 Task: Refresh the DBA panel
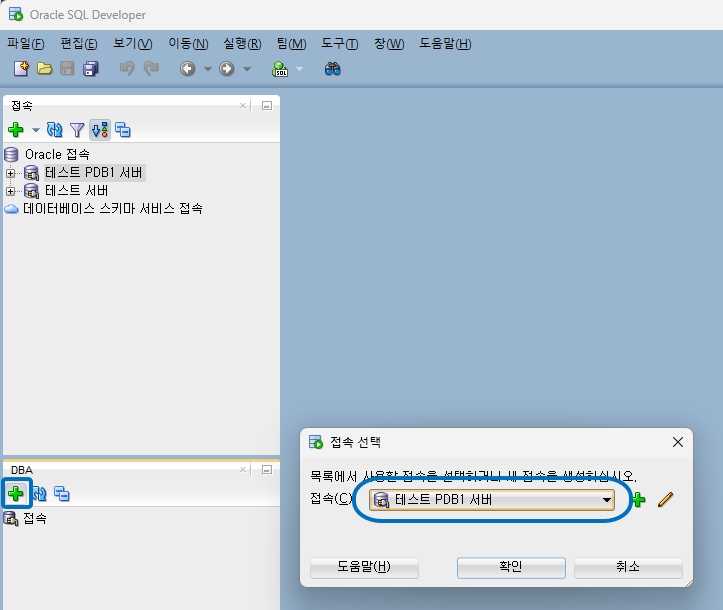coord(41,494)
